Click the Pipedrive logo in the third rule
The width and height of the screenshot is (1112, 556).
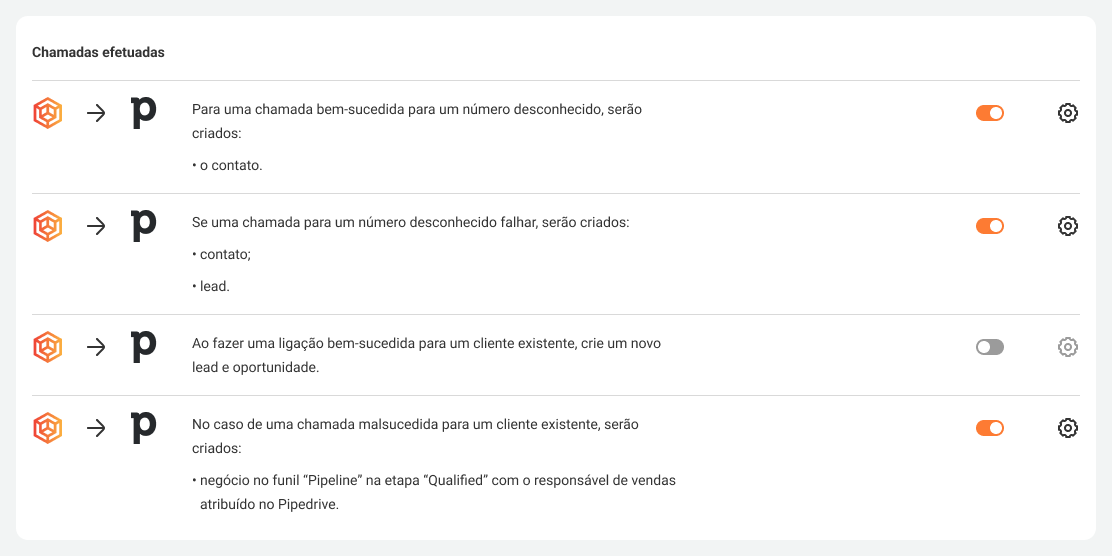[144, 347]
